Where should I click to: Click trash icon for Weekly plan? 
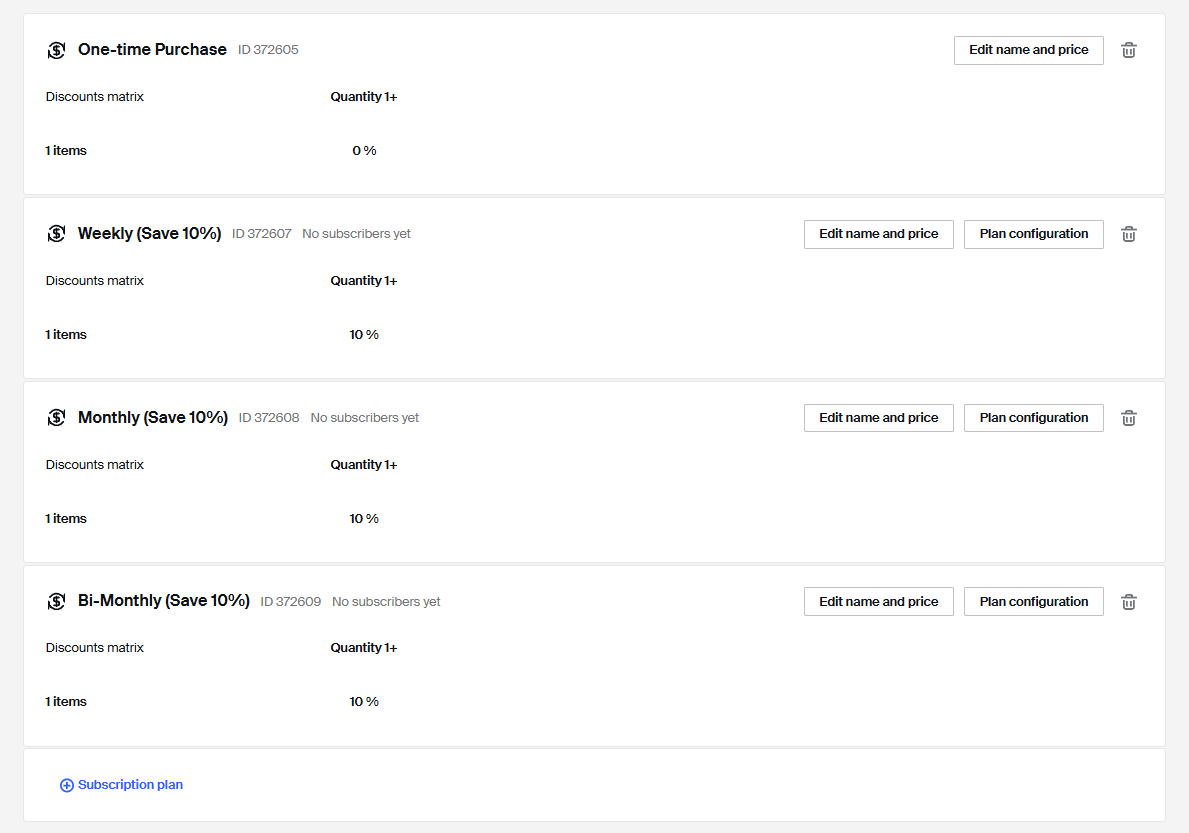[1129, 234]
